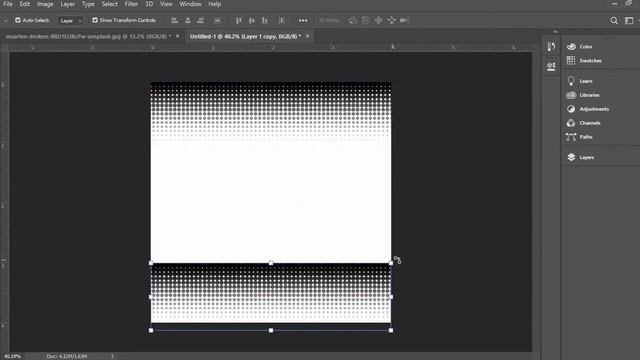Open the Auto-Select Layer dropdown
640x360 pixels.
click(x=71, y=20)
